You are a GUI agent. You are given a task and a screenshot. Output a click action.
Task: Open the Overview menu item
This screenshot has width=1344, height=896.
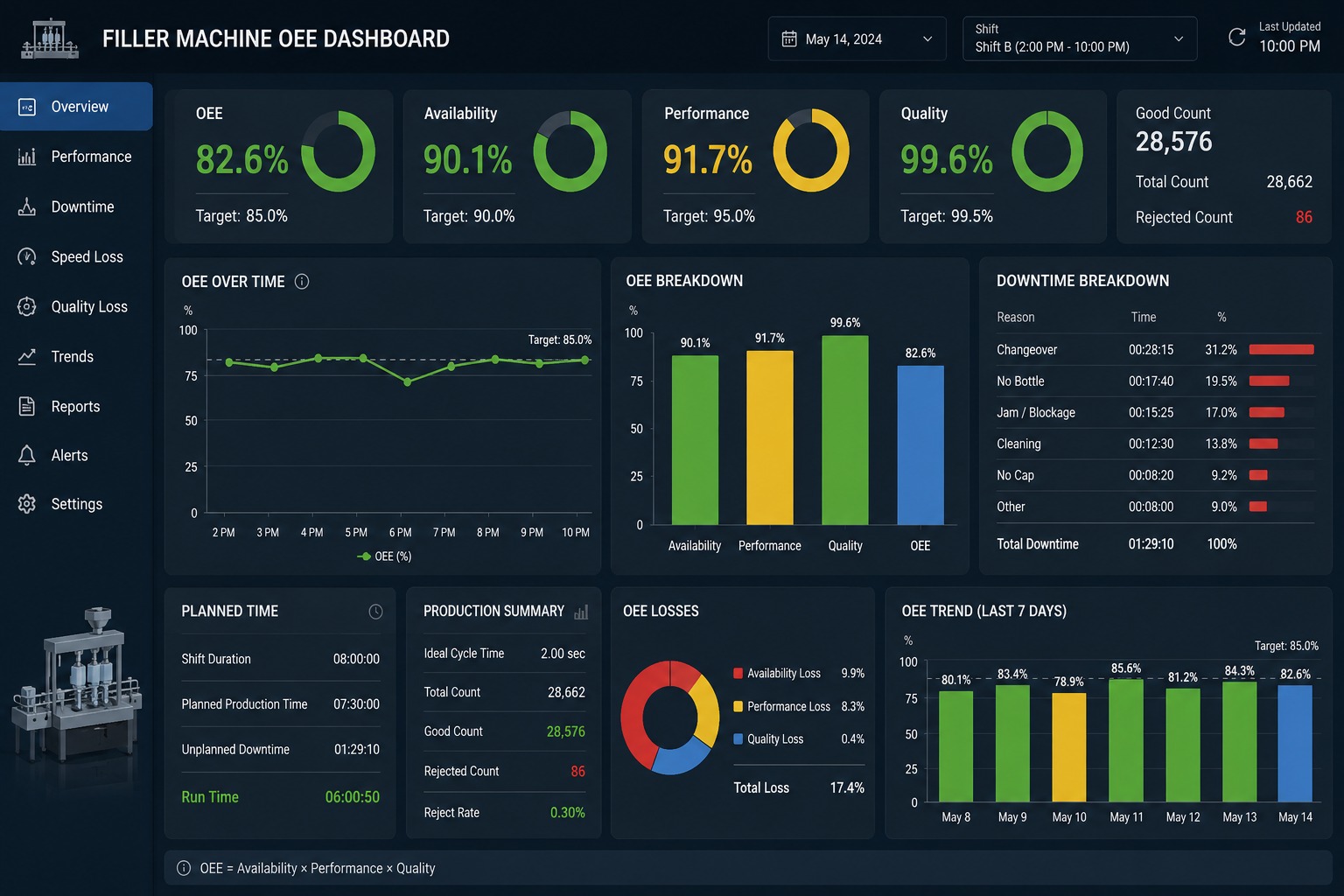76,107
